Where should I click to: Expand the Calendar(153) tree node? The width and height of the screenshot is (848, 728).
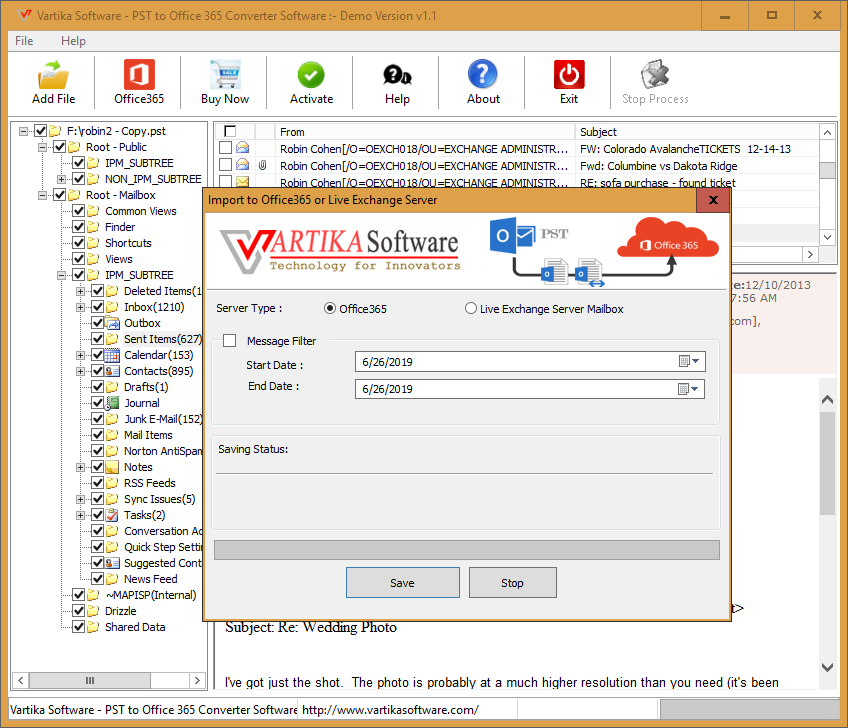coord(81,355)
